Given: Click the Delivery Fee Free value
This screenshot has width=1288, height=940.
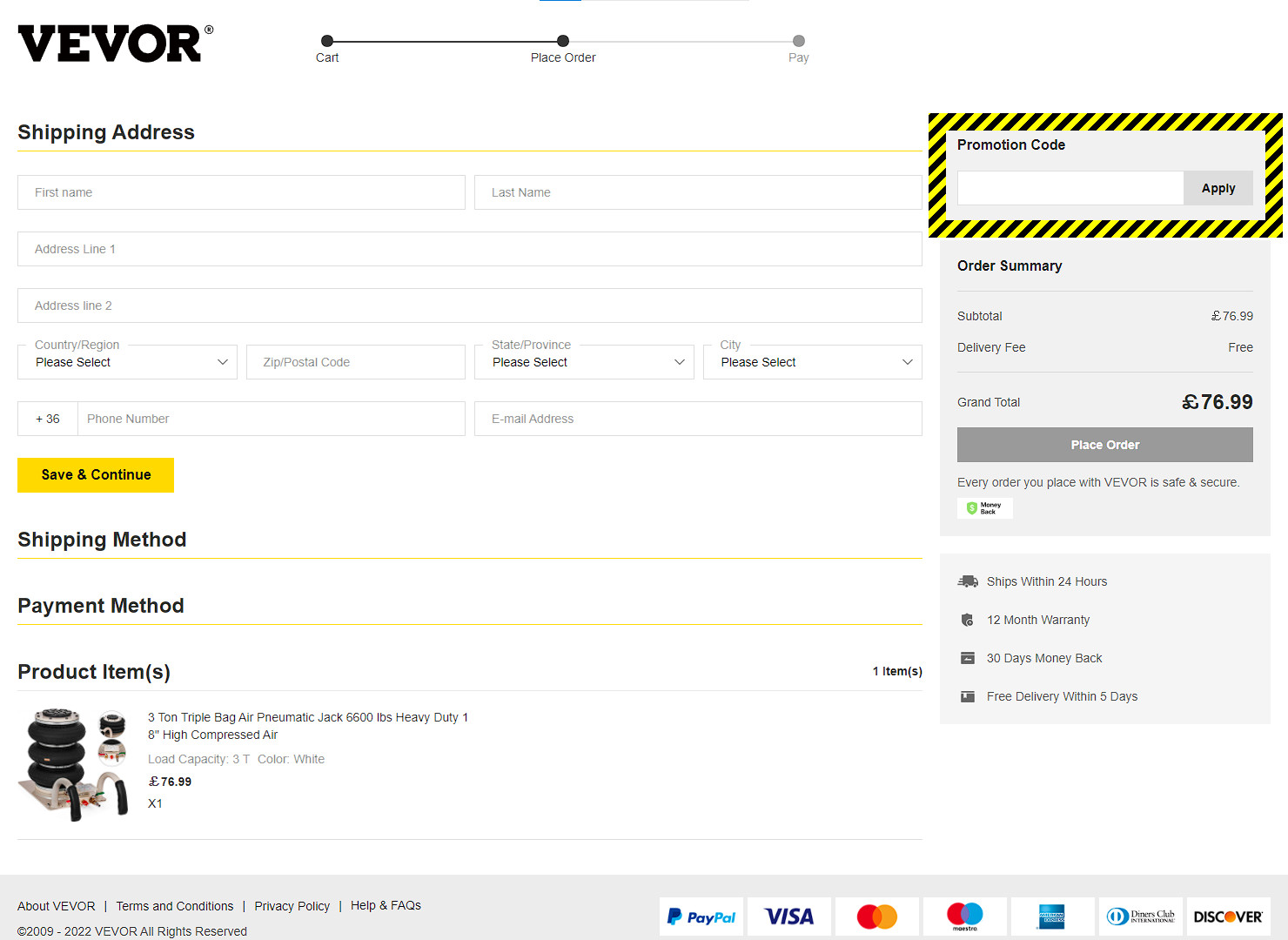Looking at the screenshot, I should tap(1240, 347).
